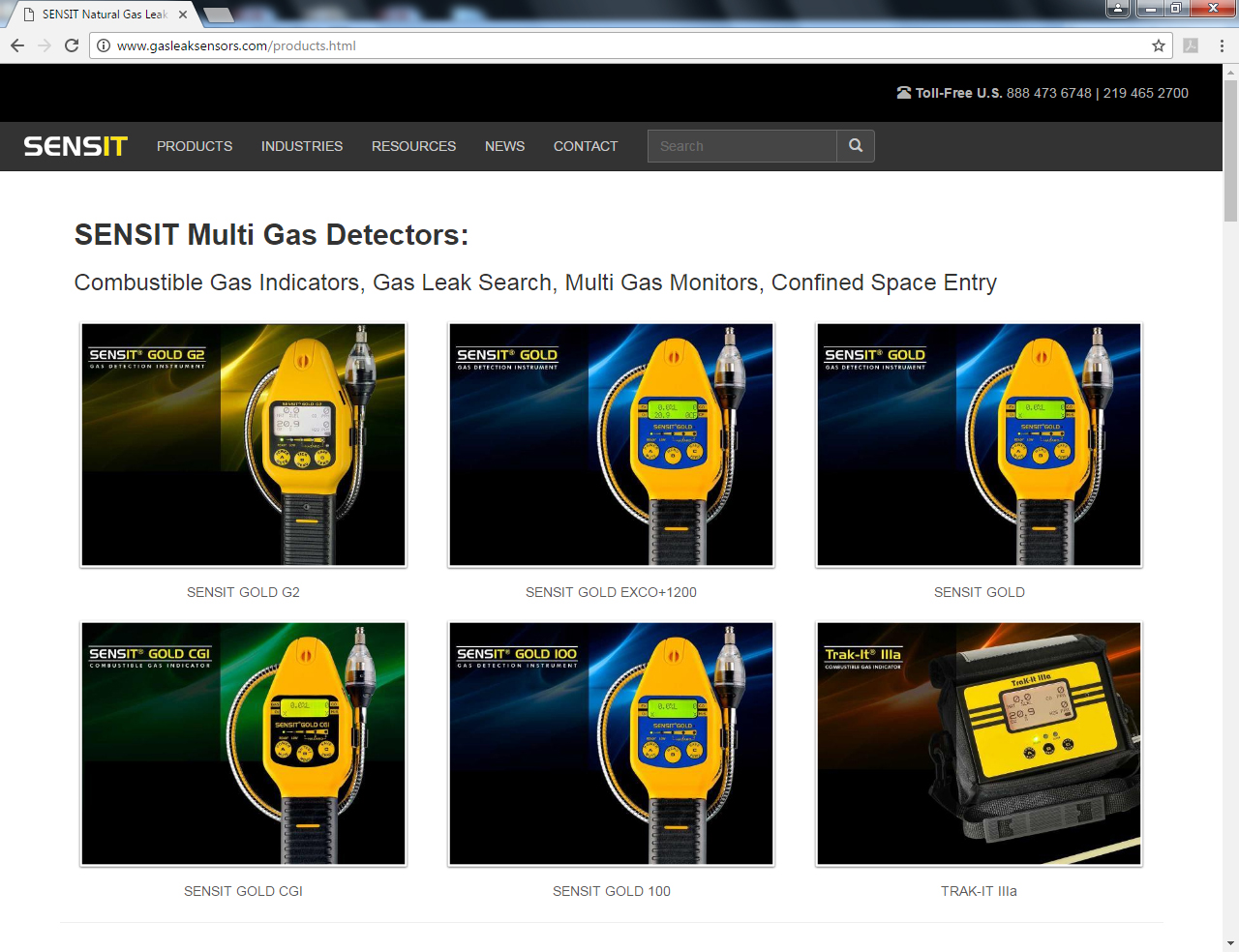
Task: Click the Combustible Gas Indicators subheading
Action: (x=535, y=283)
